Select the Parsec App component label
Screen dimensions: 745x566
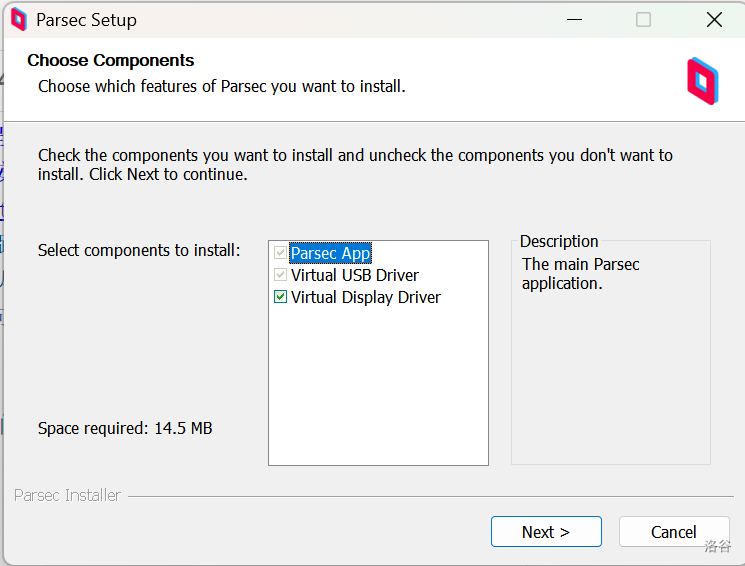point(331,253)
